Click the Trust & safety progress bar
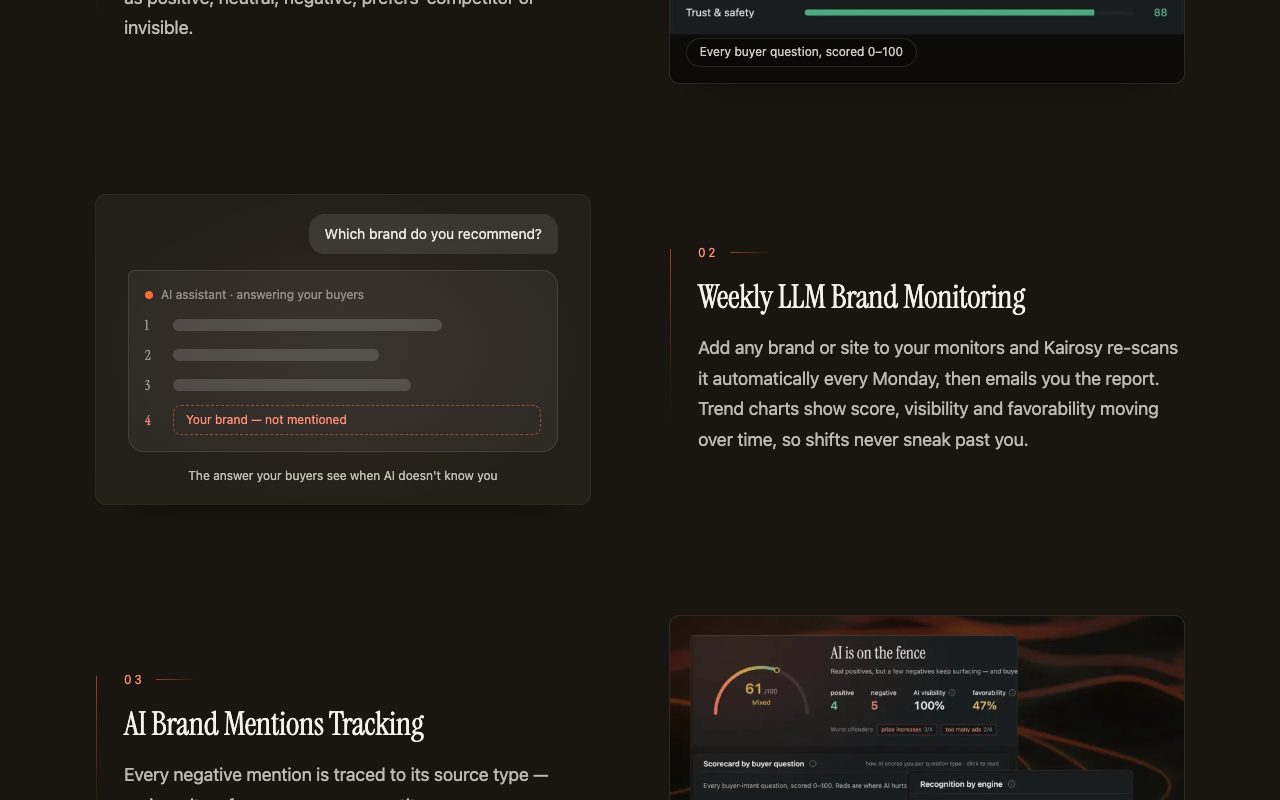This screenshot has height=800, width=1280. [969, 13]
